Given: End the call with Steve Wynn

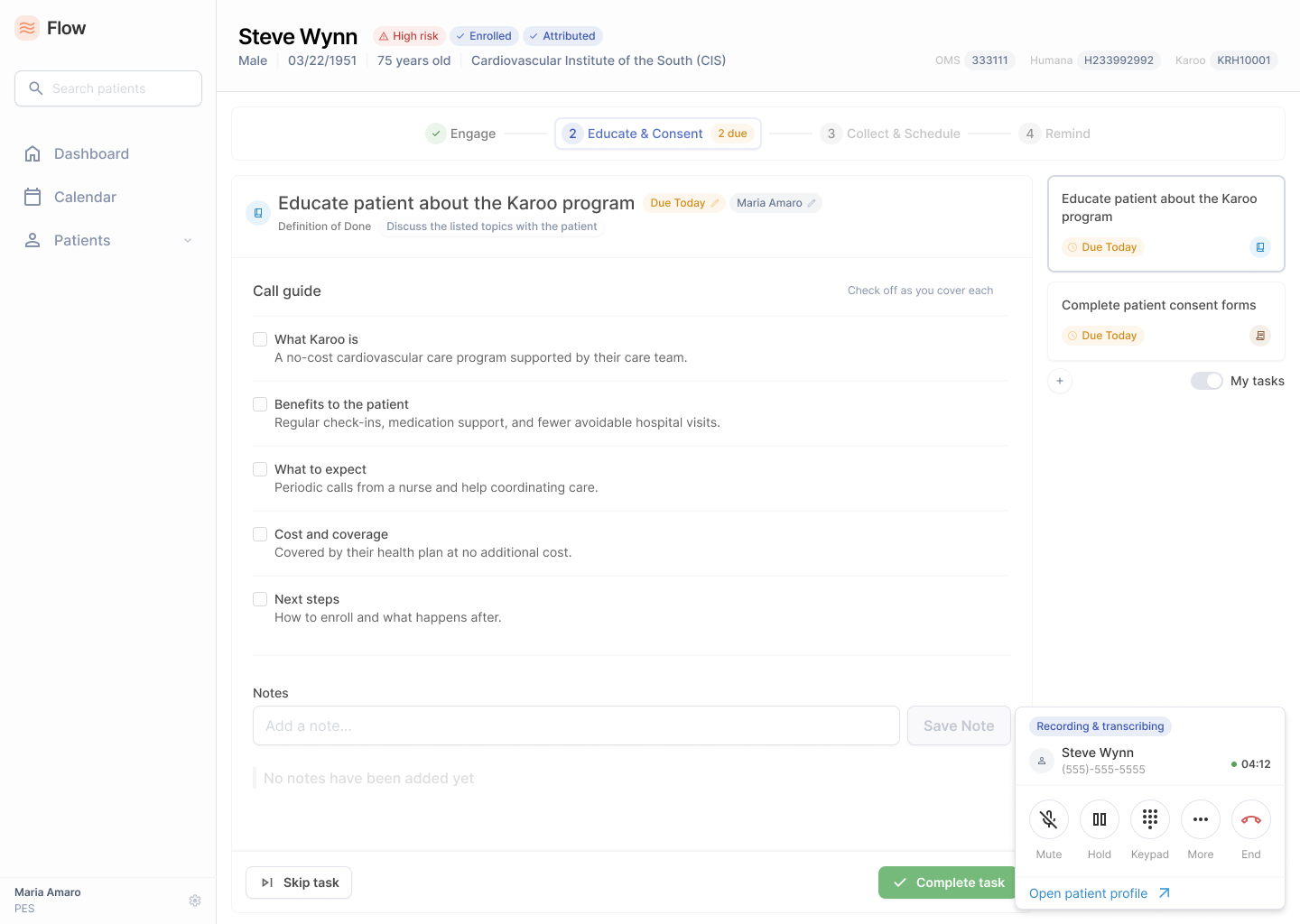Looking at the screenshot, I should 1251,819.
